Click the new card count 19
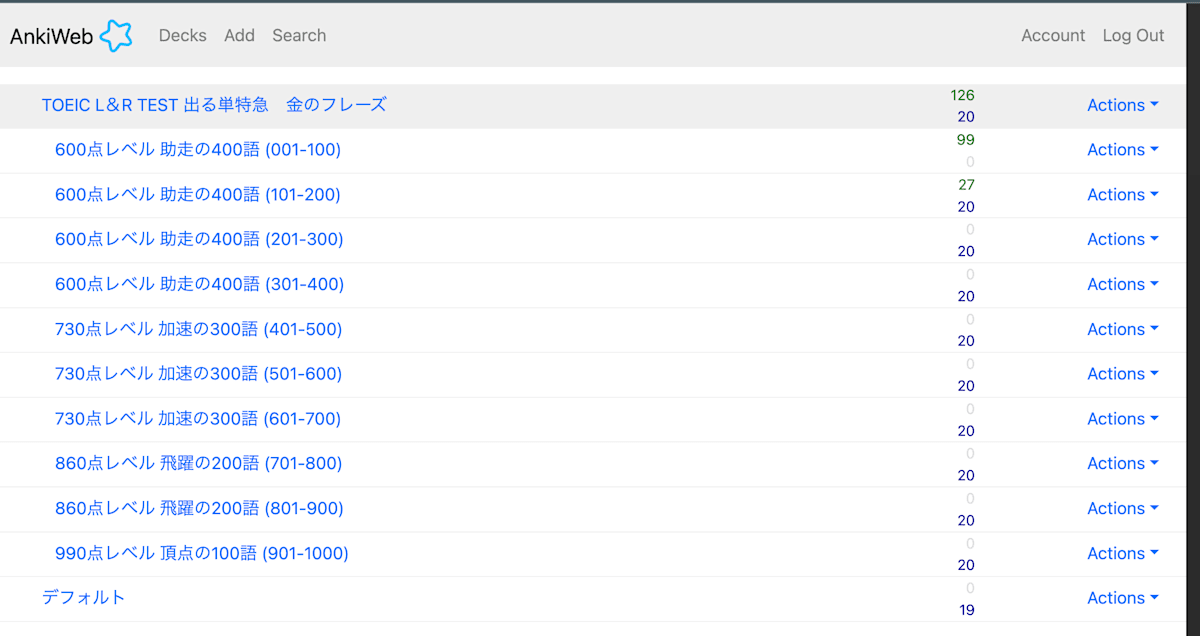The image size is (1200, 636). [x=966, y=610]
